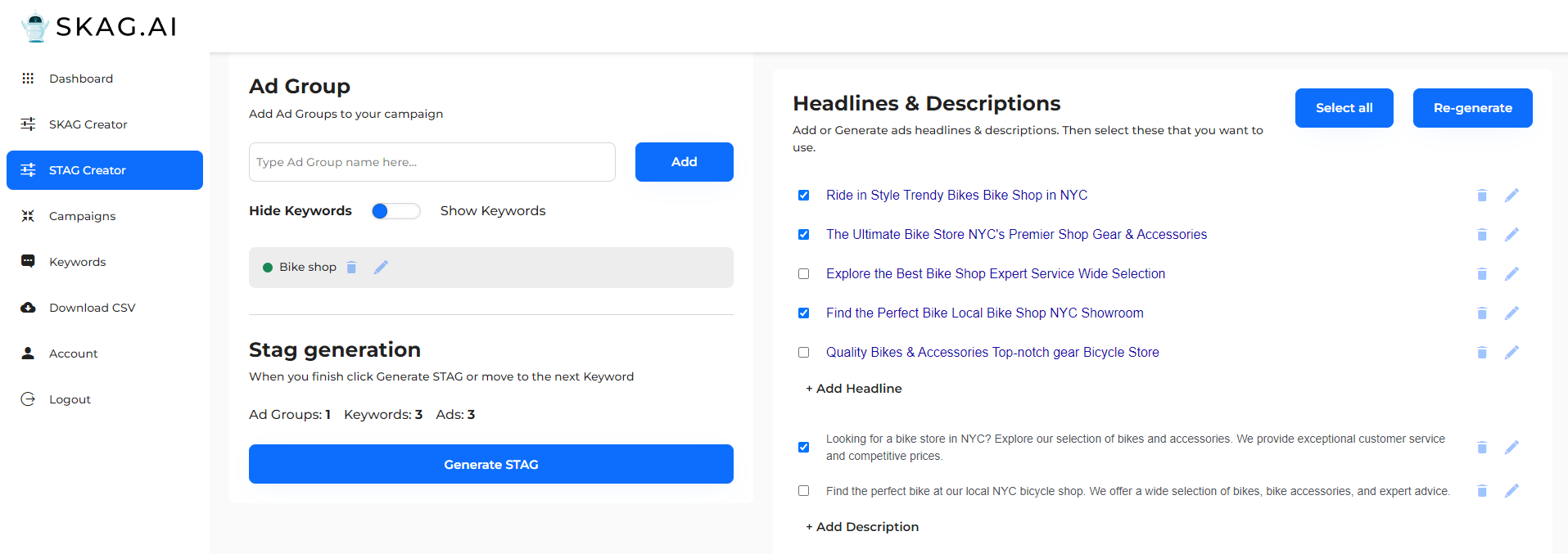Delete headline 'The Ultimate Bike Store'
The height and width of the screenshot is (554, 1568).
click(1482, 234)
